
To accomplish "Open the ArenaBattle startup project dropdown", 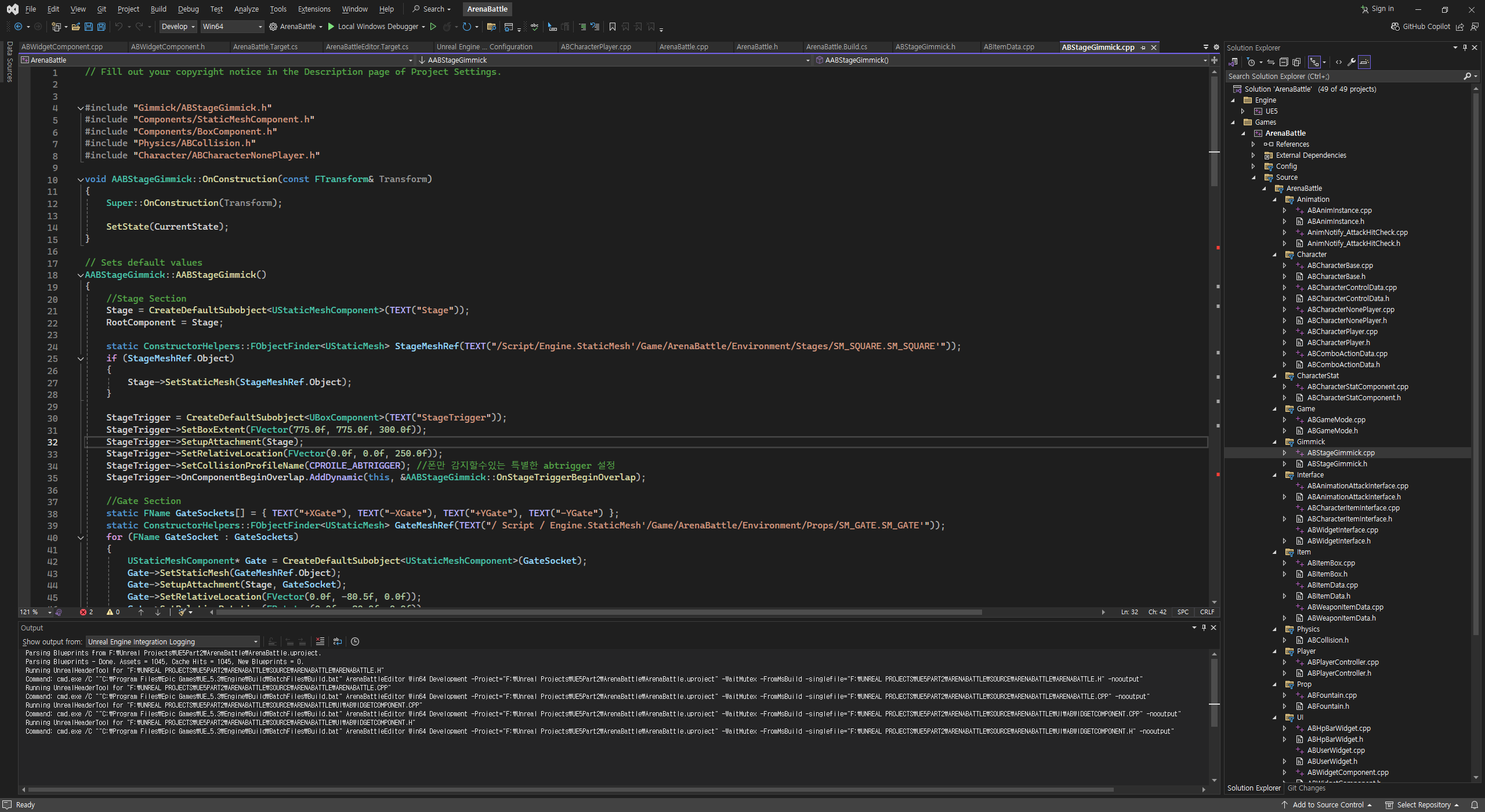I will (296, 27).
